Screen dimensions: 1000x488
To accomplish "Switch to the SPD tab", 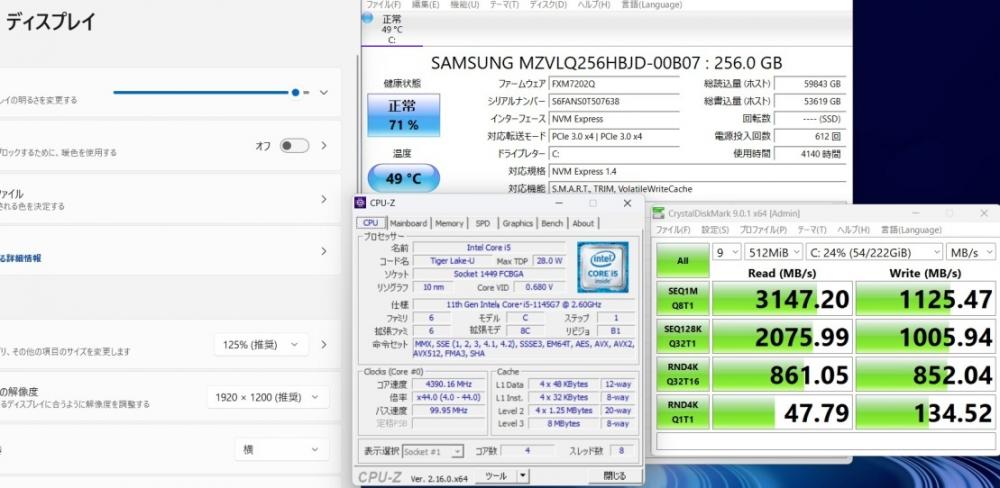I will (483, 223).
